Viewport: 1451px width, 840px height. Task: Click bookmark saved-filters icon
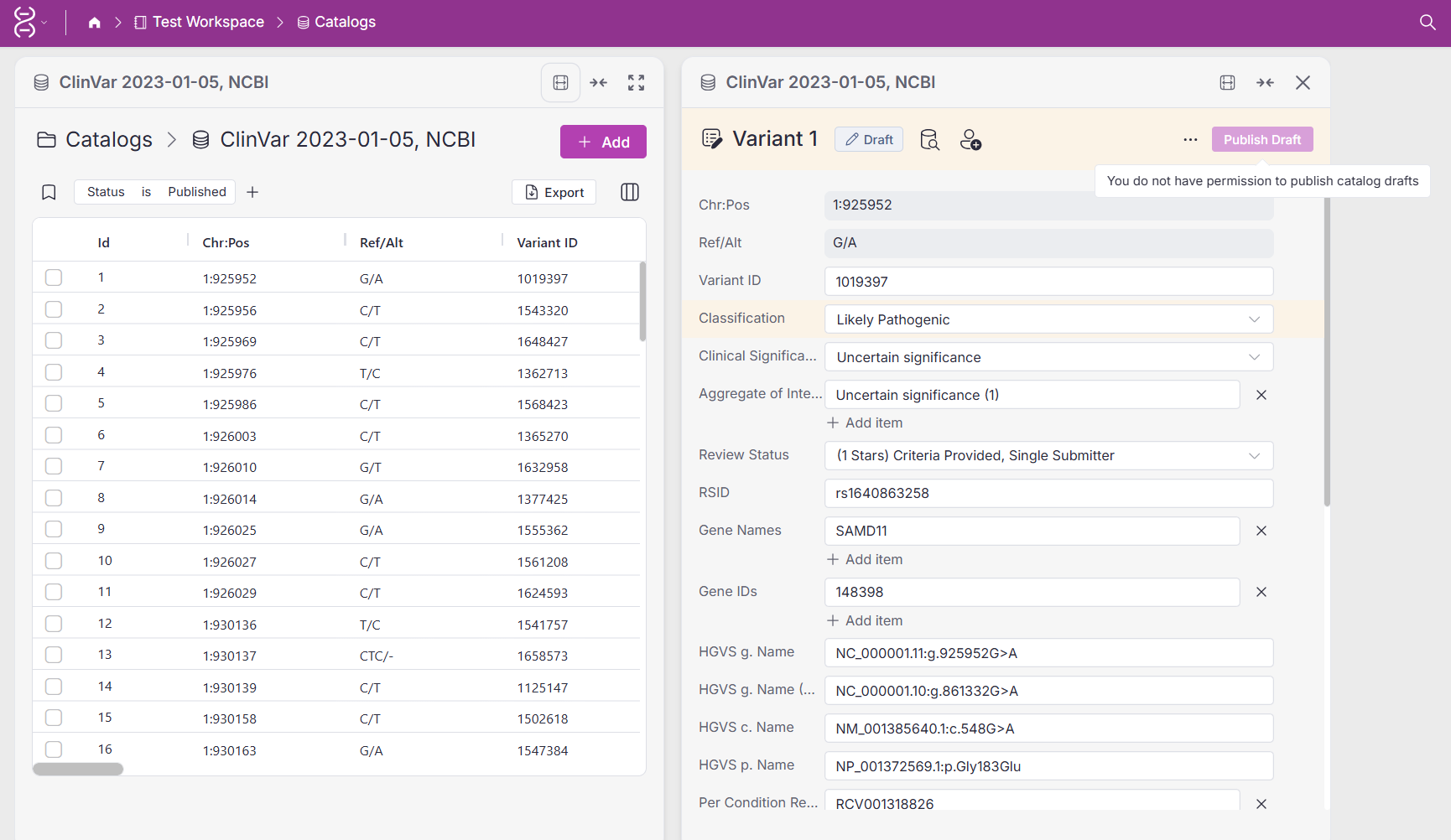pyautogui.click(x=49, y=192)
